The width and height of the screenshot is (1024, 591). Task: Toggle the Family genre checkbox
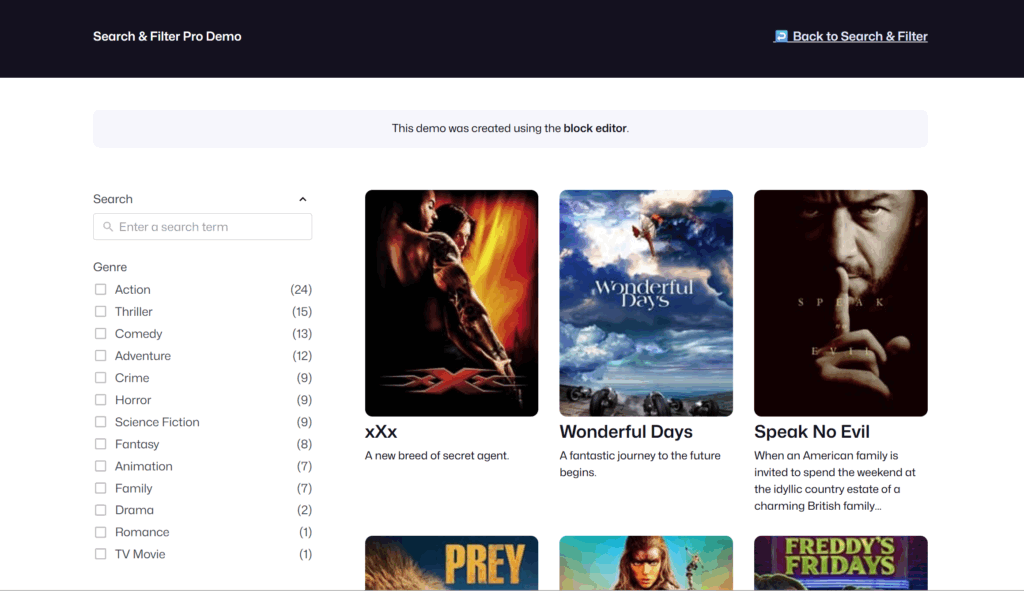click(x=100, y=488)
